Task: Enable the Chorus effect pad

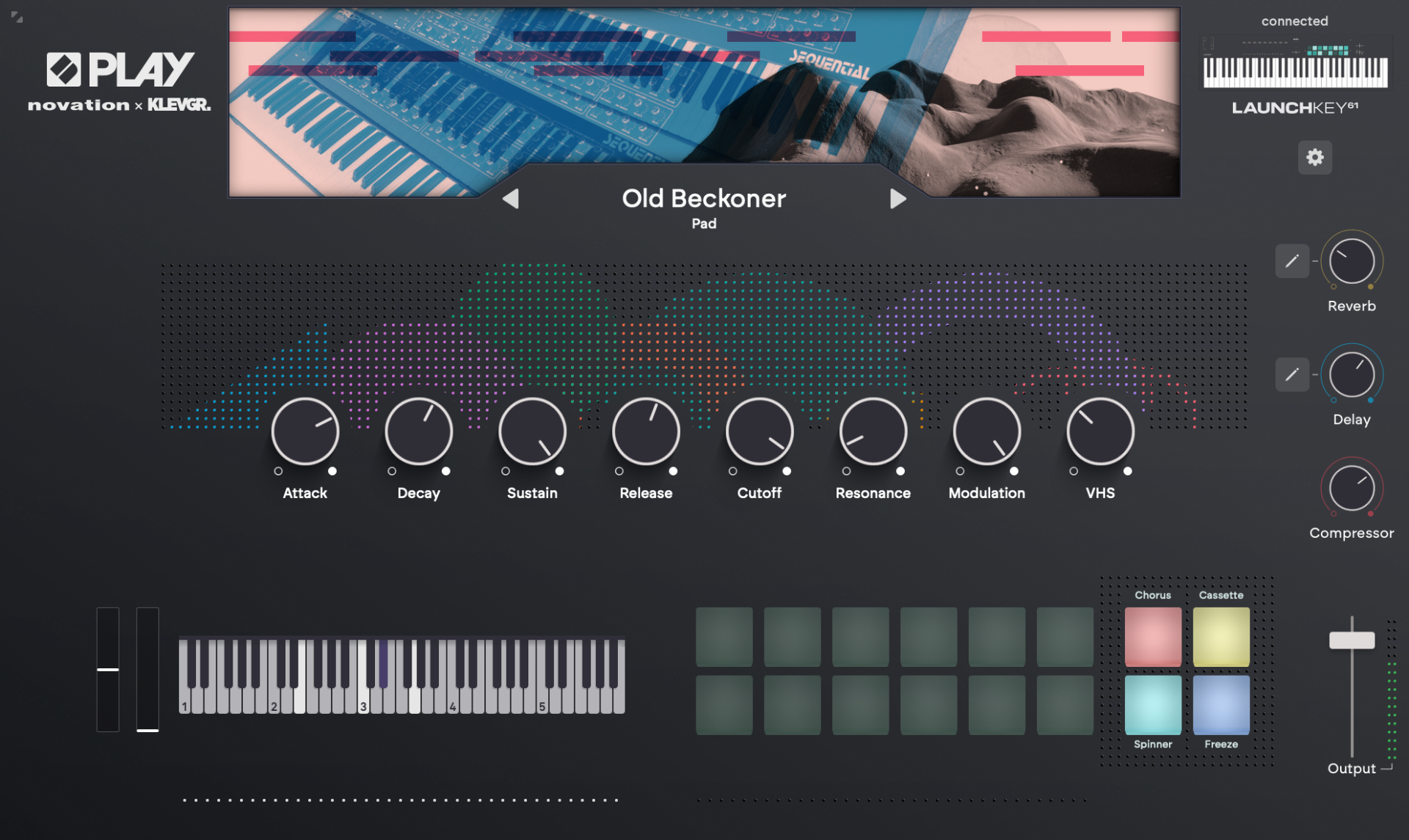Action: (1152, 635)
